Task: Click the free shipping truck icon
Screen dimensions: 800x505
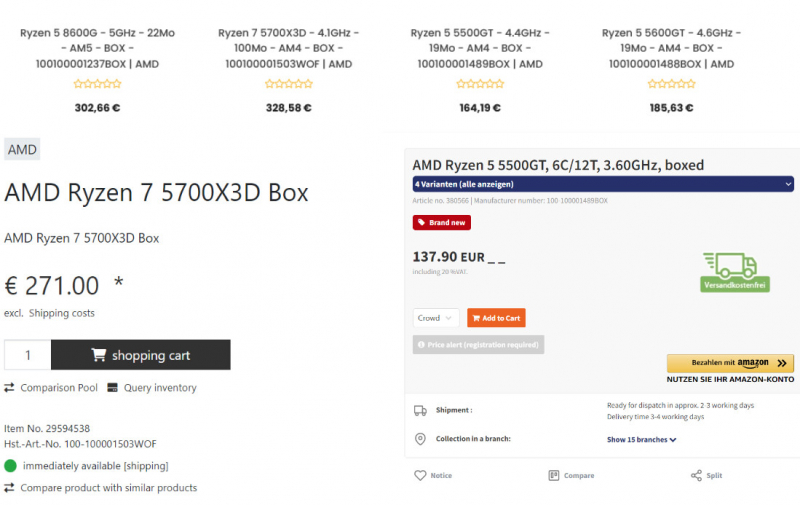Action: pos(735,265)
